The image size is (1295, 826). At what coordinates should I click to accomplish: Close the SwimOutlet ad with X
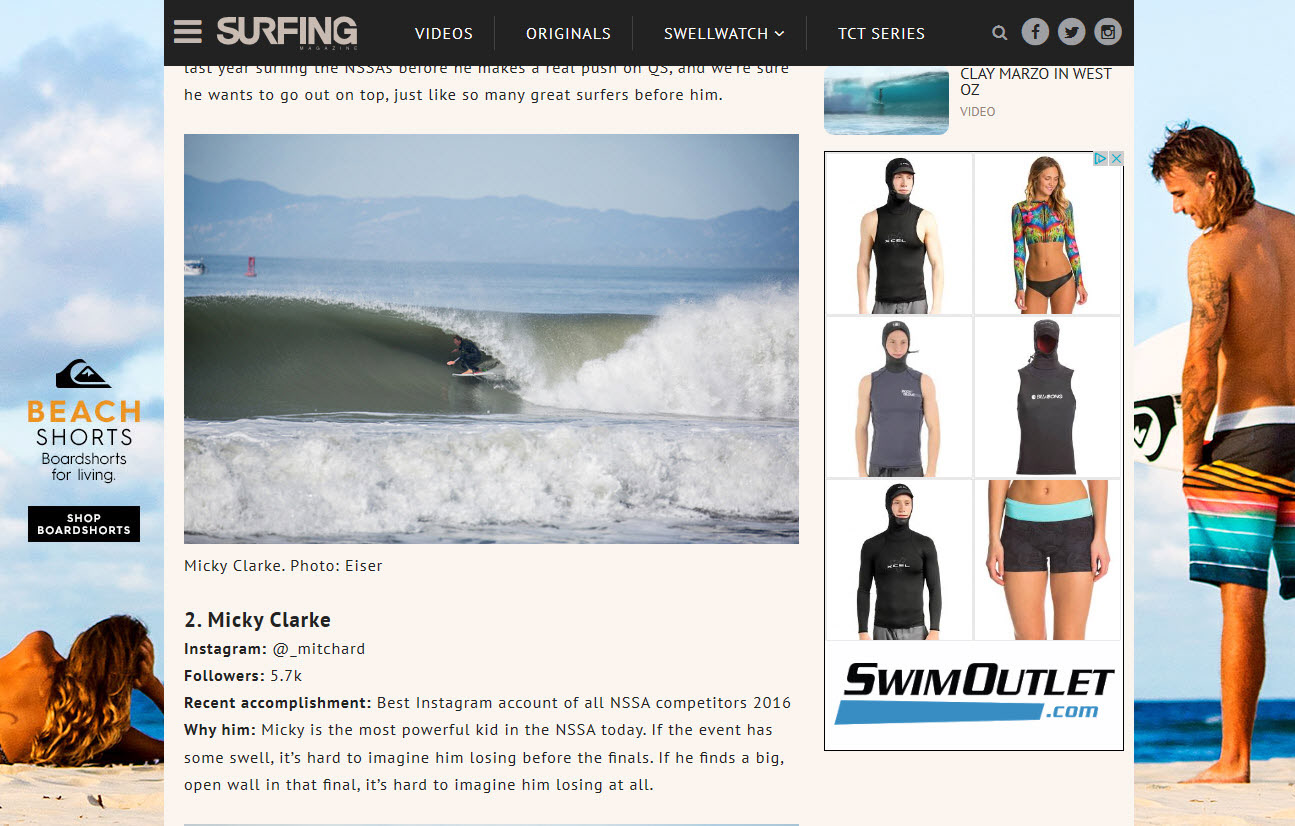(x=1116, y=159)
